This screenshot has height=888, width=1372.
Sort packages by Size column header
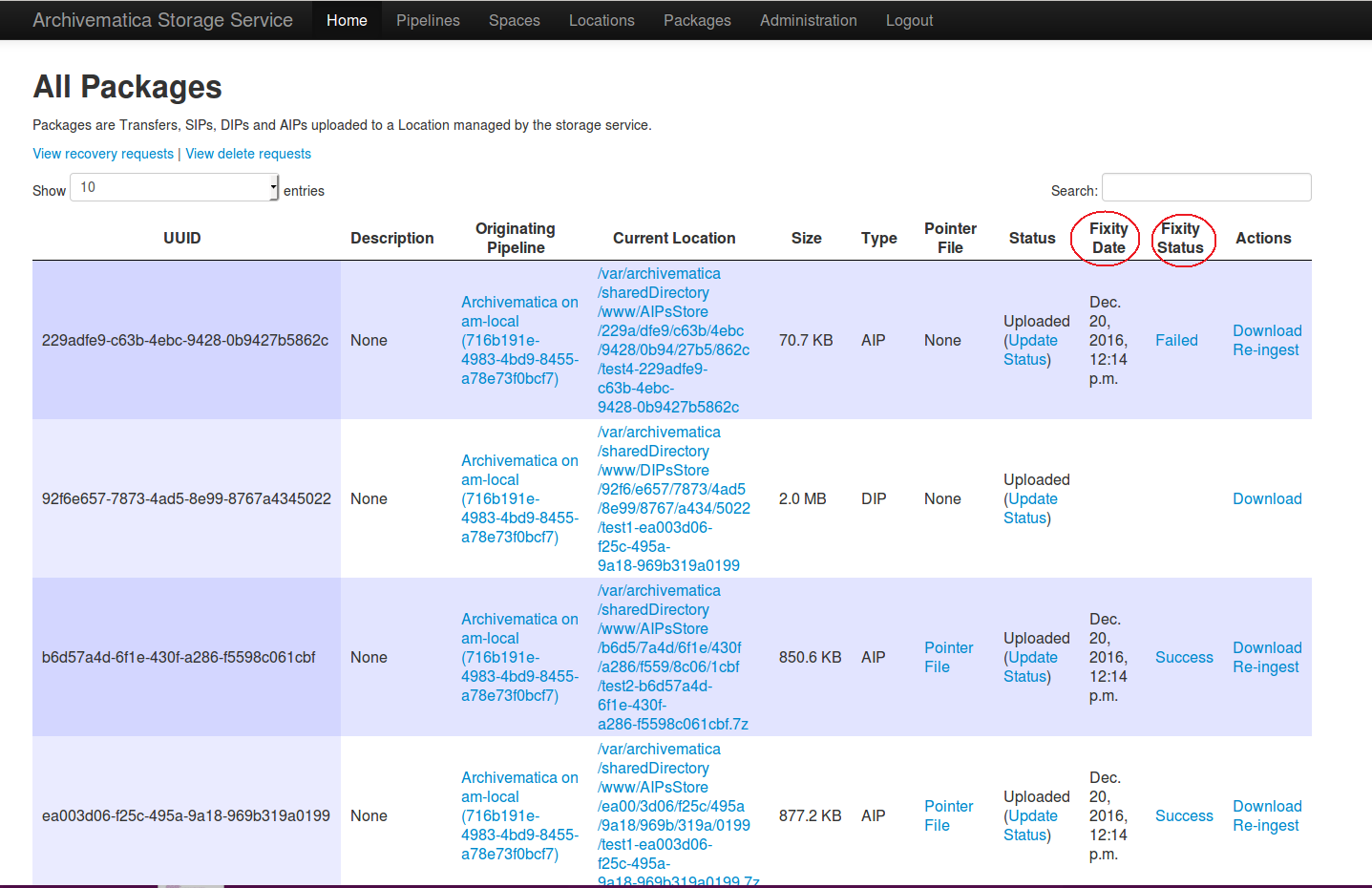[806, 238]
